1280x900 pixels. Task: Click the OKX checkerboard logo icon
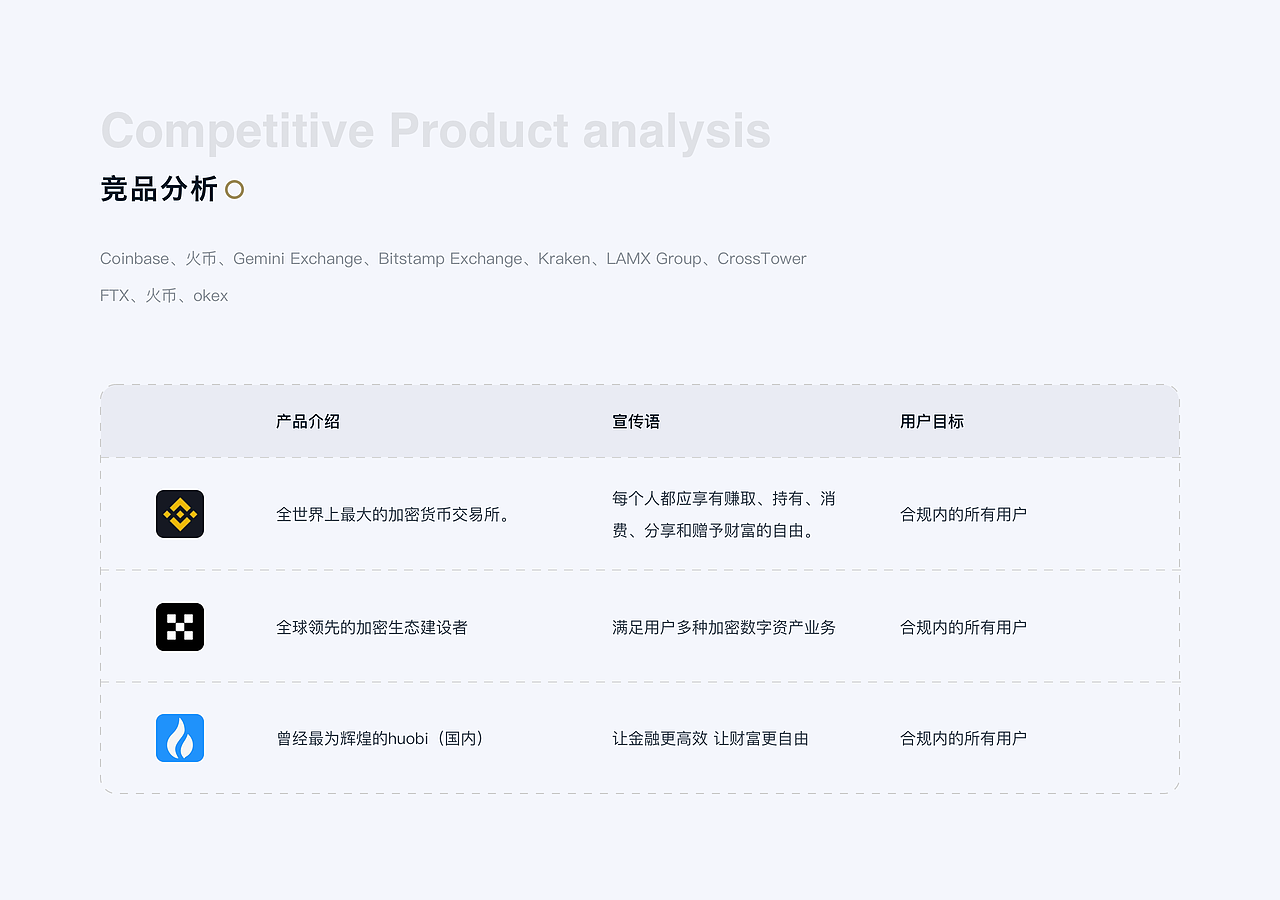tap(180, 627)
